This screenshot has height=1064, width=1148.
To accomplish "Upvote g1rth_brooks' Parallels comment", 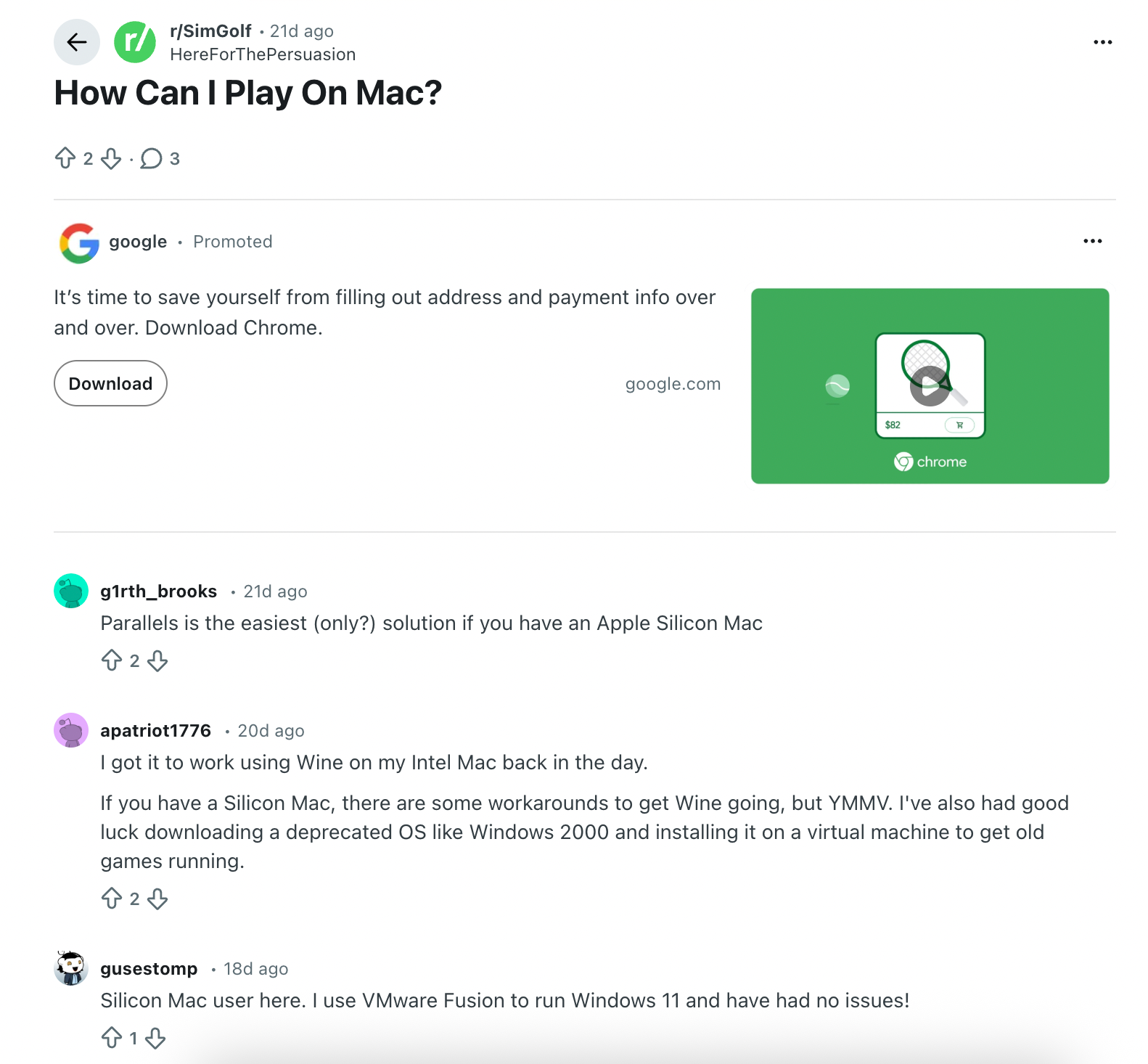I will [112, 660].
